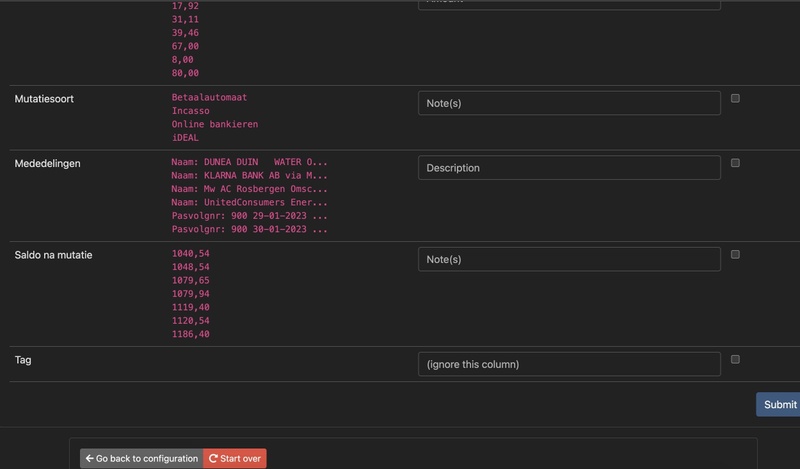Tick the checkbox in the Mutatiesoort row
This screenshot has width=800, height=469.
[735, 98]
